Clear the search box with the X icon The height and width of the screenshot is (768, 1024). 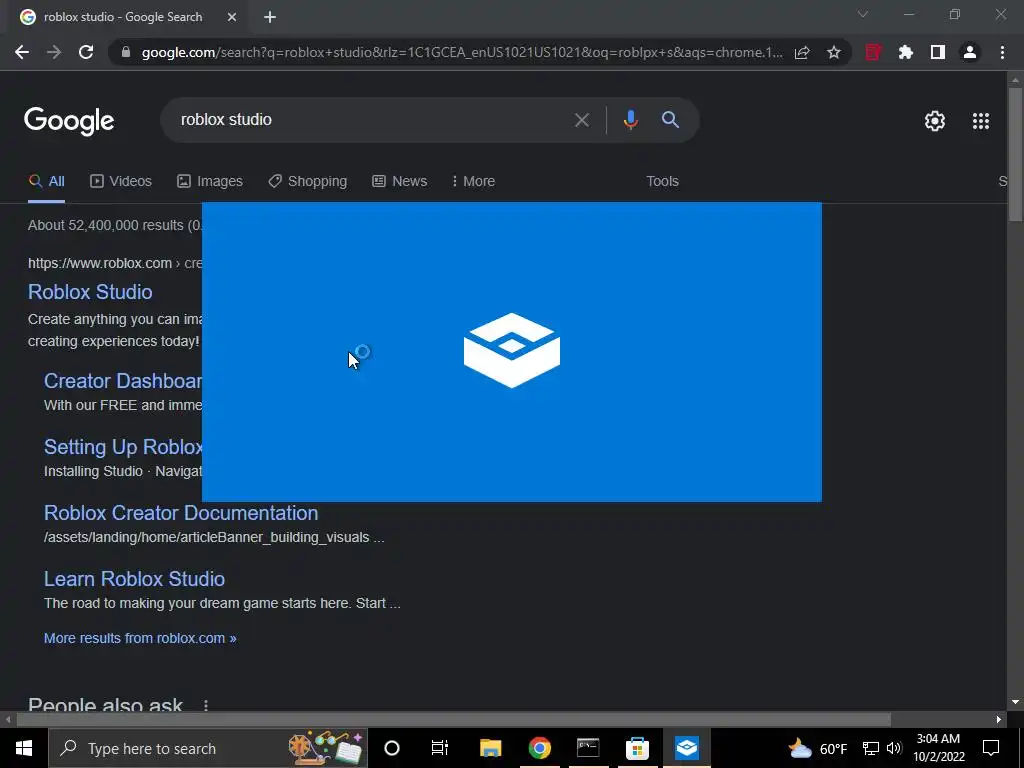pos(581,120)
